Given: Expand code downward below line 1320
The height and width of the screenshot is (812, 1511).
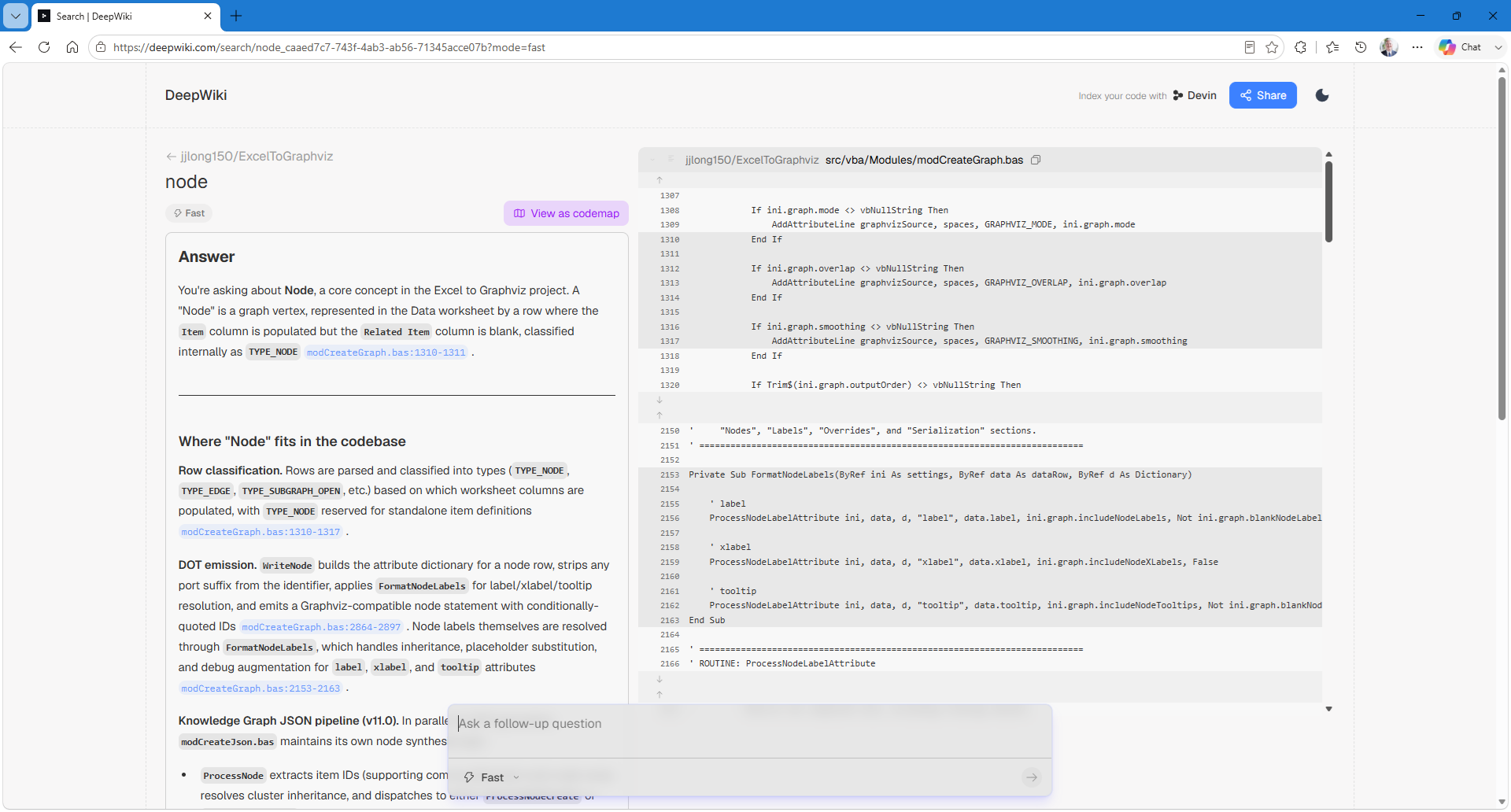Looking at the screenshot, I should pyautogui.click(x=659, y=400).
